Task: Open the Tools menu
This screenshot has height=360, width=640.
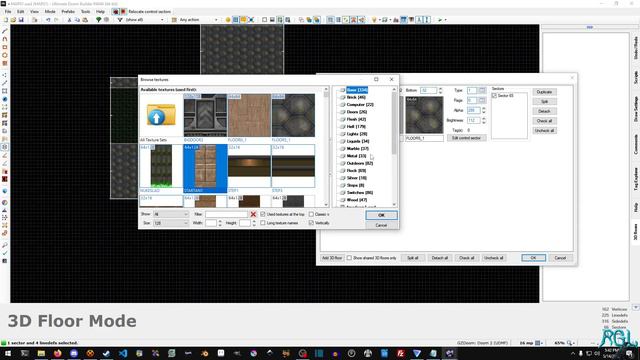Action: [85, 11]
